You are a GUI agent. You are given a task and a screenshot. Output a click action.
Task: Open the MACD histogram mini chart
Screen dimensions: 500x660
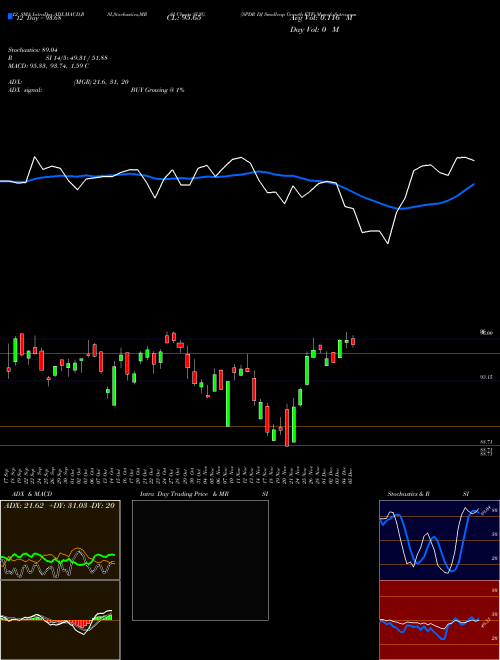click(60, 620)
